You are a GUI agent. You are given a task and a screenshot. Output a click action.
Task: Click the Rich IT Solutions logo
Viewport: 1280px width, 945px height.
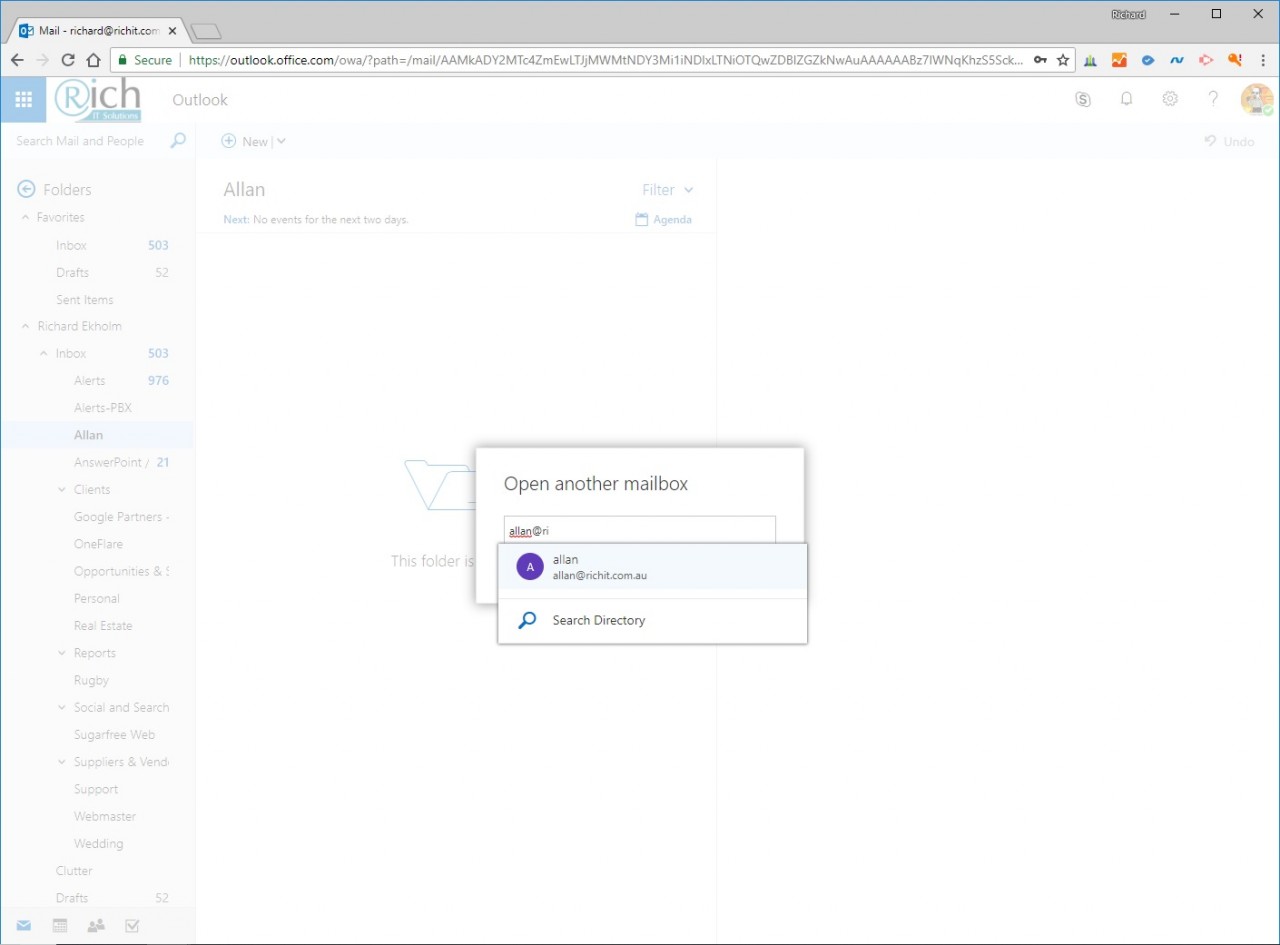coord(98,99)
